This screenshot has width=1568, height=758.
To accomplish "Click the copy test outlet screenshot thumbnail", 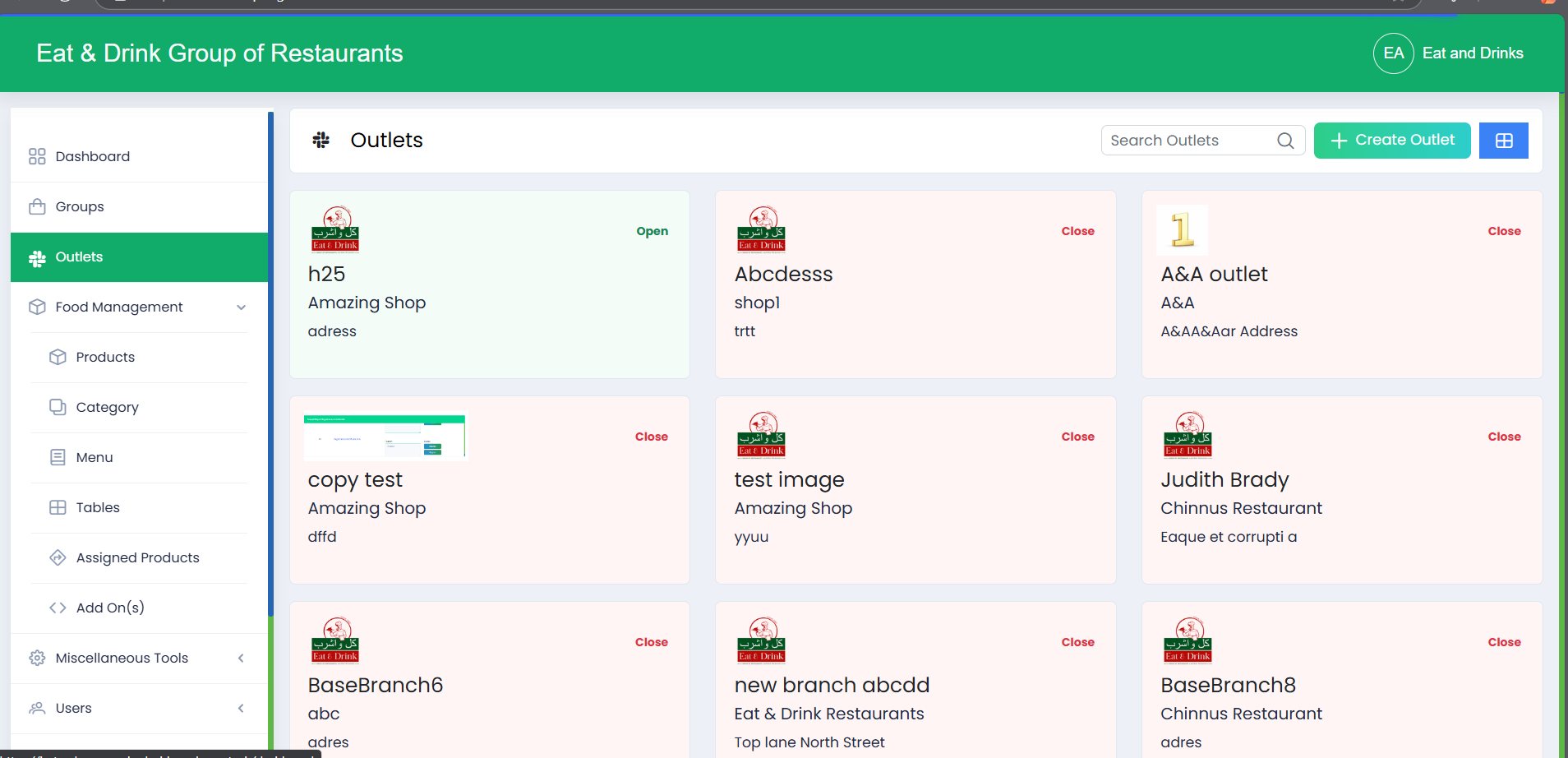I will tap(385, 436).
